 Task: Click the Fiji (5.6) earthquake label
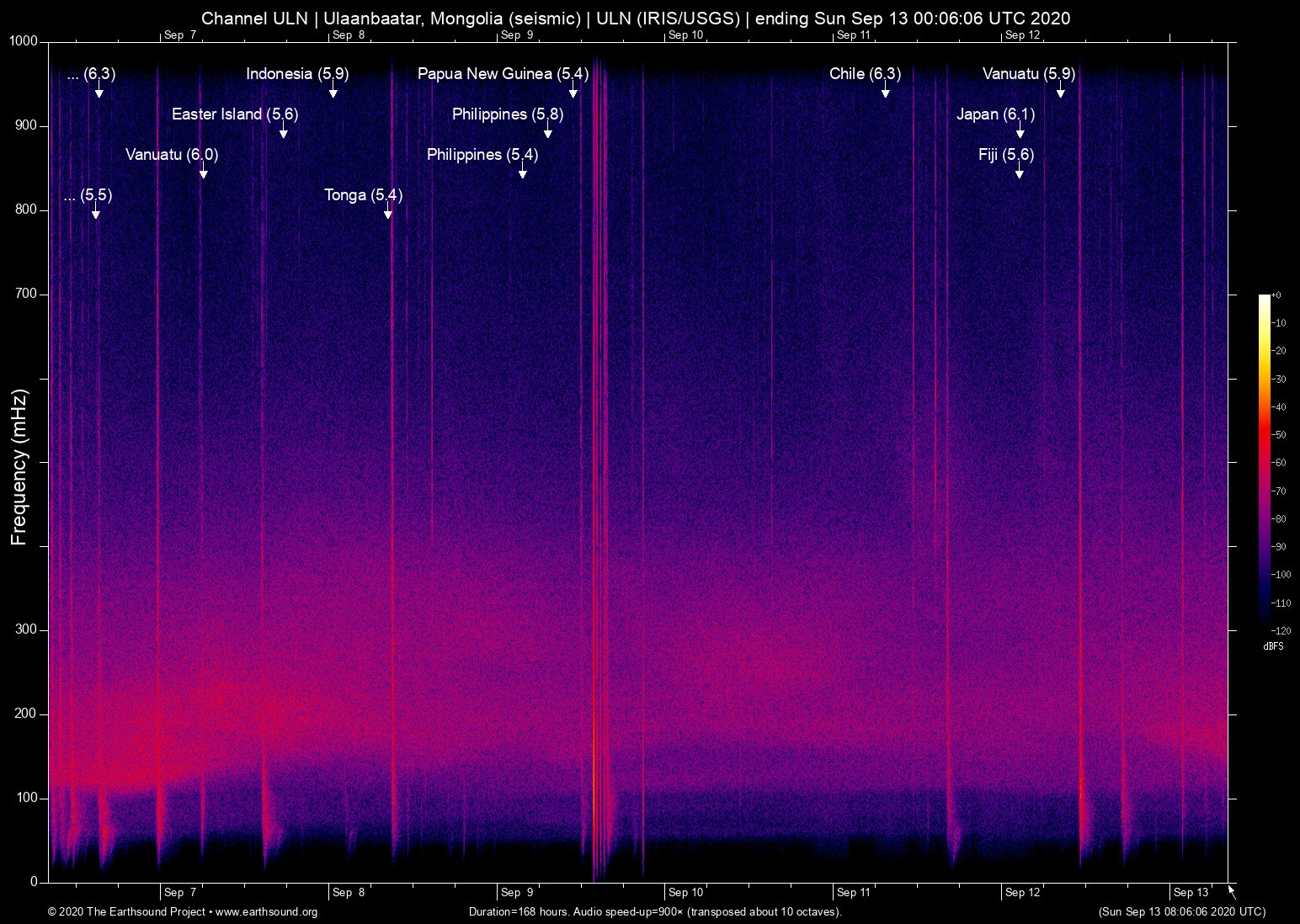pyautogui.click(x=1006, y=155)
